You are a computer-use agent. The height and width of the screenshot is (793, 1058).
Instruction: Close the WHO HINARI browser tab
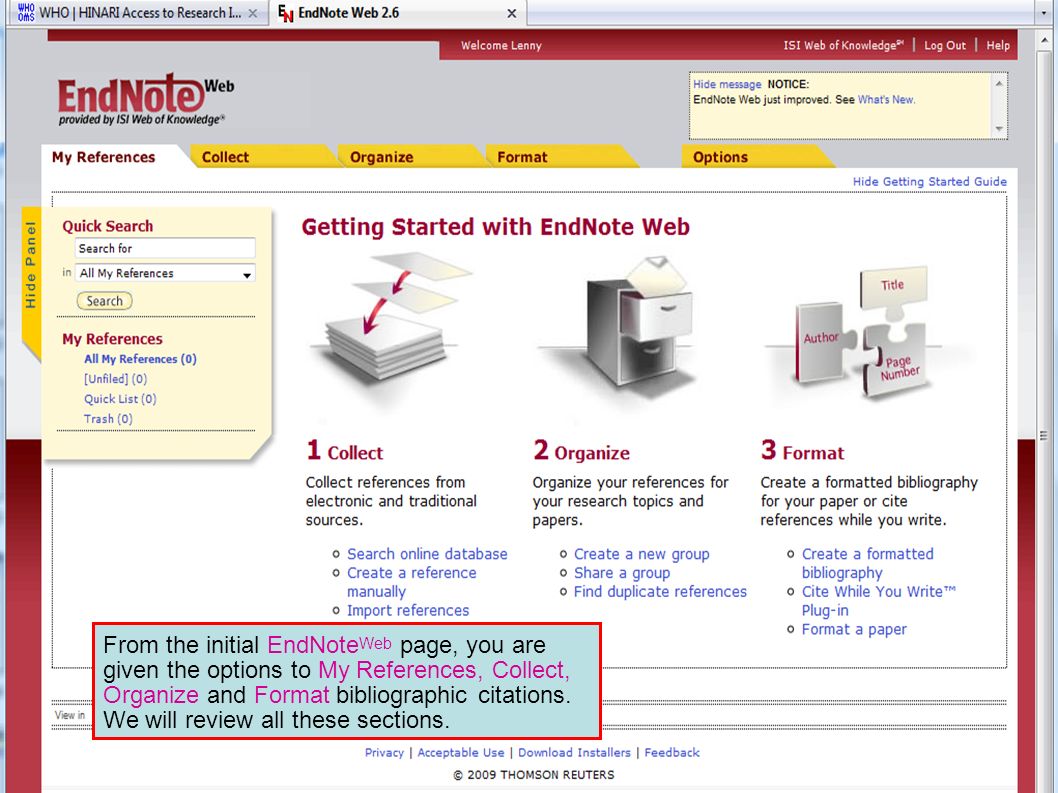(253, 13)
